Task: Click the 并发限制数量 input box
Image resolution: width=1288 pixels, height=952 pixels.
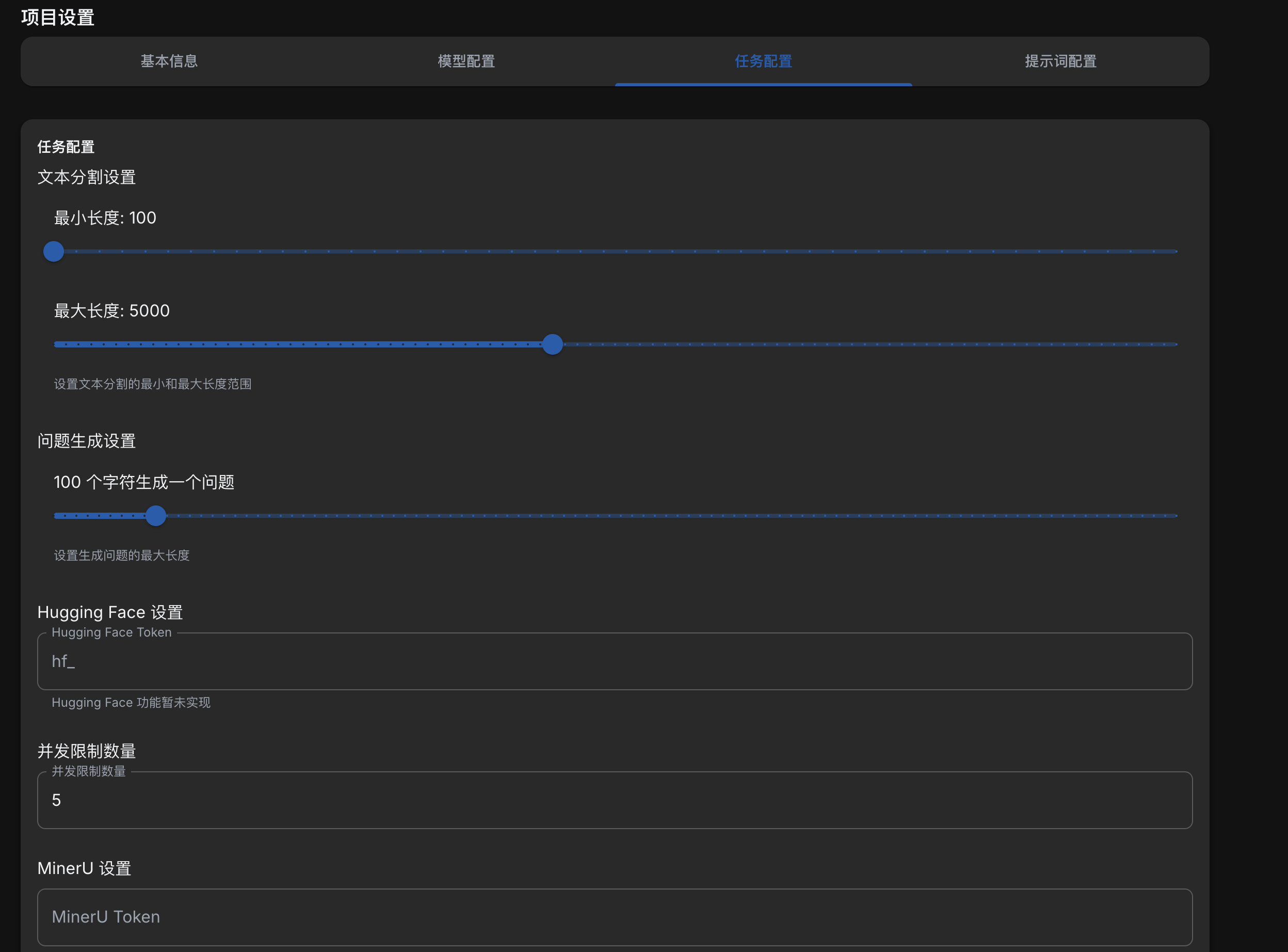Action: tap(614, 800)
